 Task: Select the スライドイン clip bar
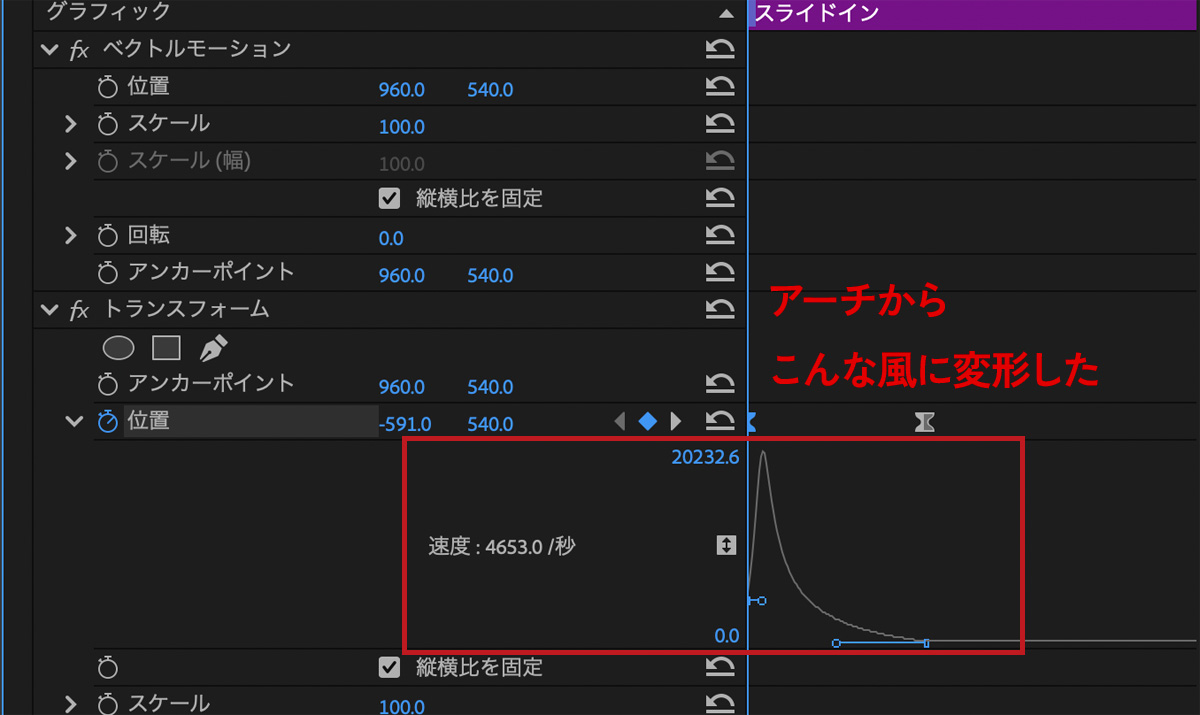click(972, 14)
